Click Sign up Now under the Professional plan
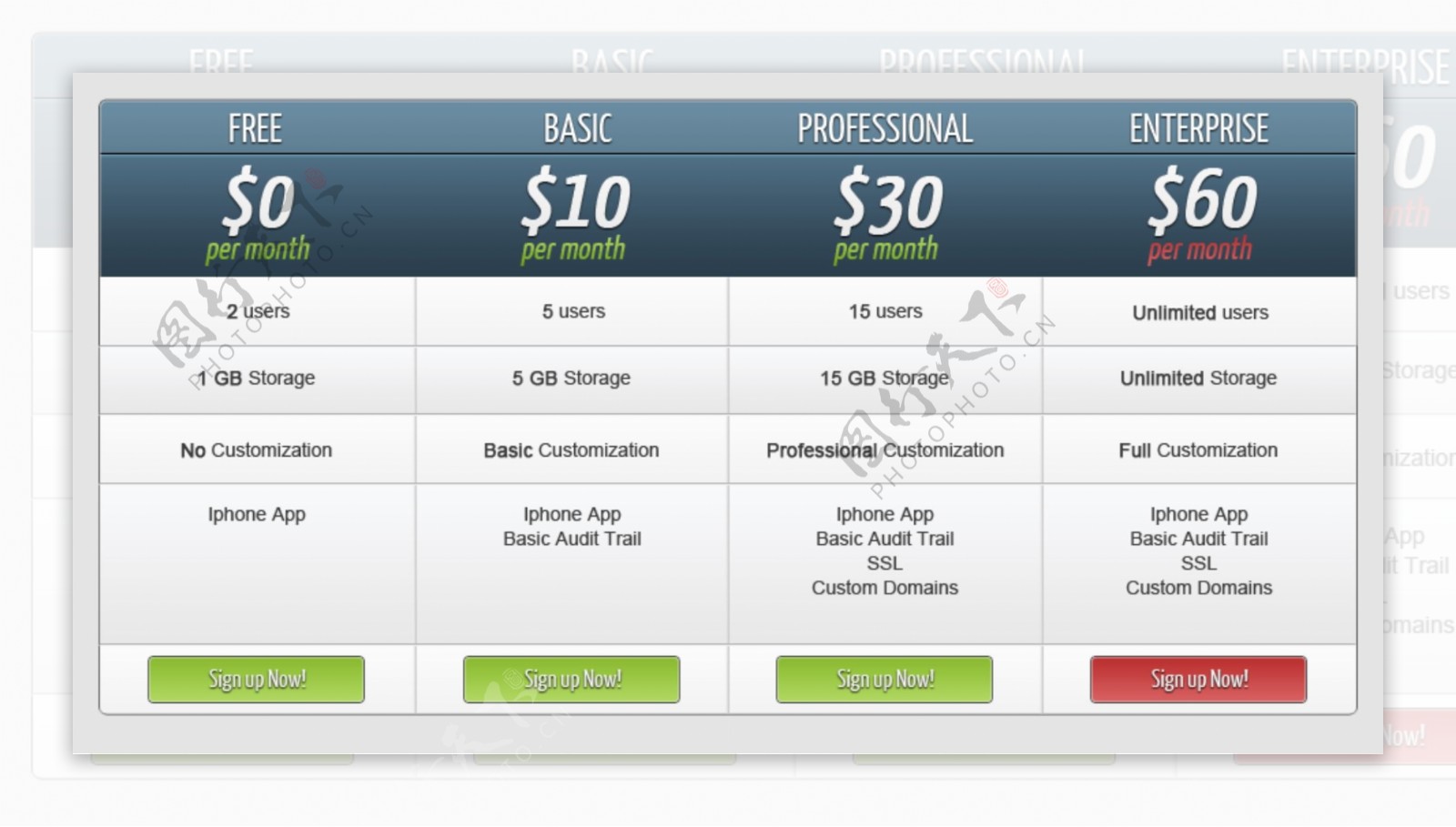Image resolution: width=1456 pixels, height=827 pixels. pyautogui.click(x=885, y=680)
